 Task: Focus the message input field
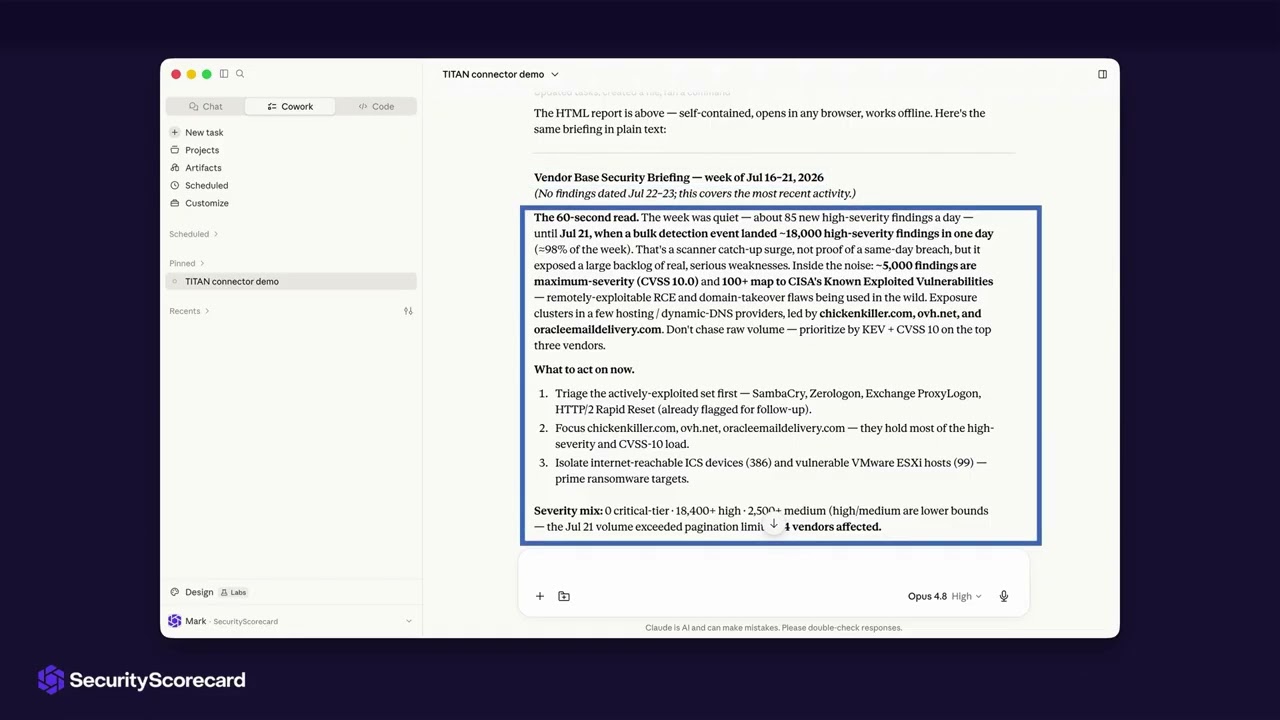click(774, 568)
